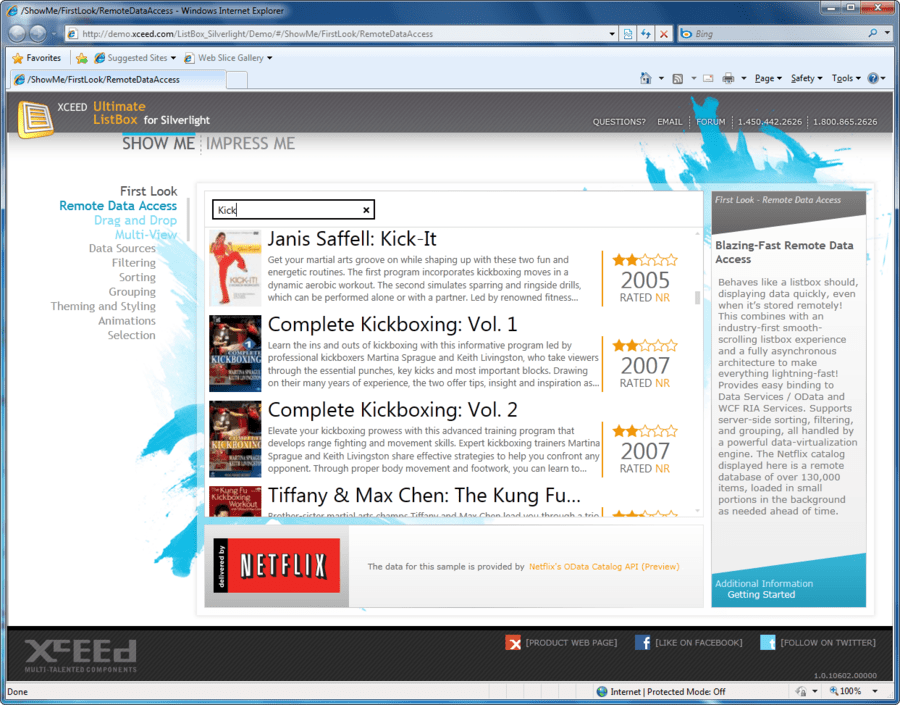Click the Xceed product web page icon

coord(513,642)
